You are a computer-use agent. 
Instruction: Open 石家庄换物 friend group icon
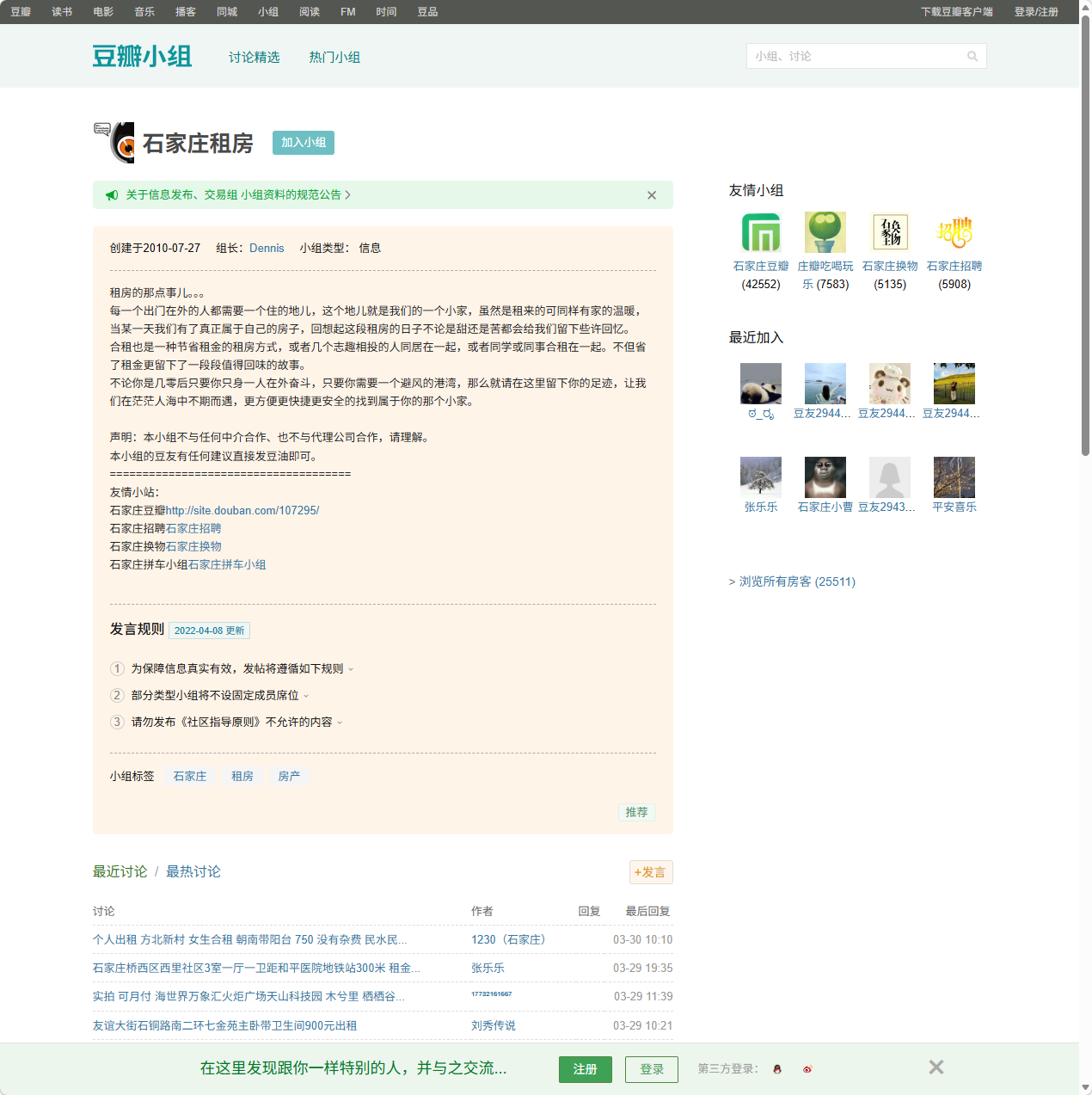tap(889, 231)
